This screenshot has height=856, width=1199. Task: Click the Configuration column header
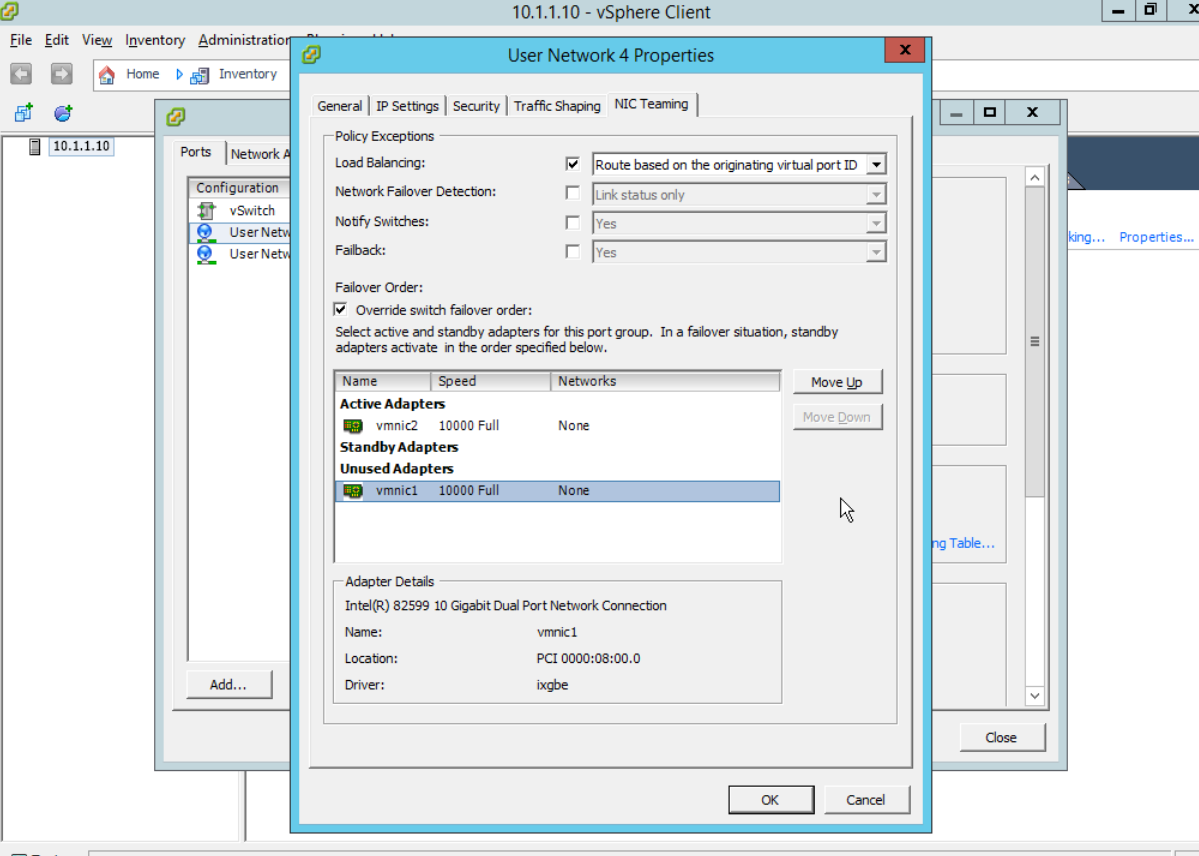[239, 187]
